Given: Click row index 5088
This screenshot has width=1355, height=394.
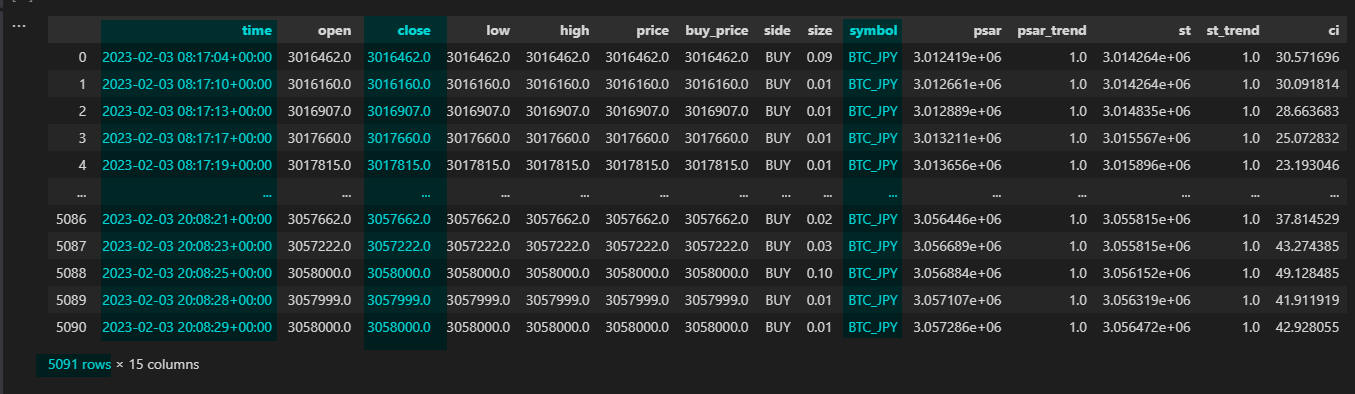Looking at the screenshot, I should click(72, 272).
